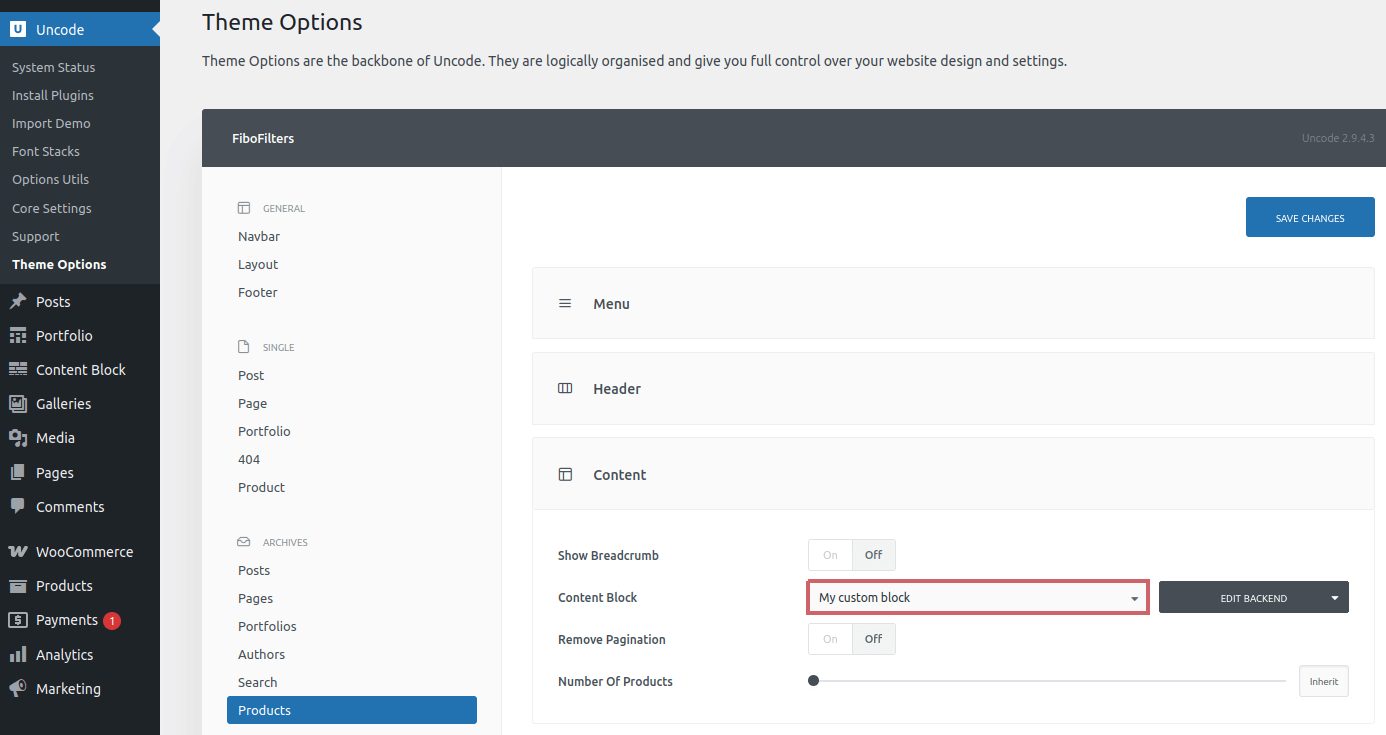Click the Number Of Products slider handle
The image size is (1386, 735).
point(813,681)
